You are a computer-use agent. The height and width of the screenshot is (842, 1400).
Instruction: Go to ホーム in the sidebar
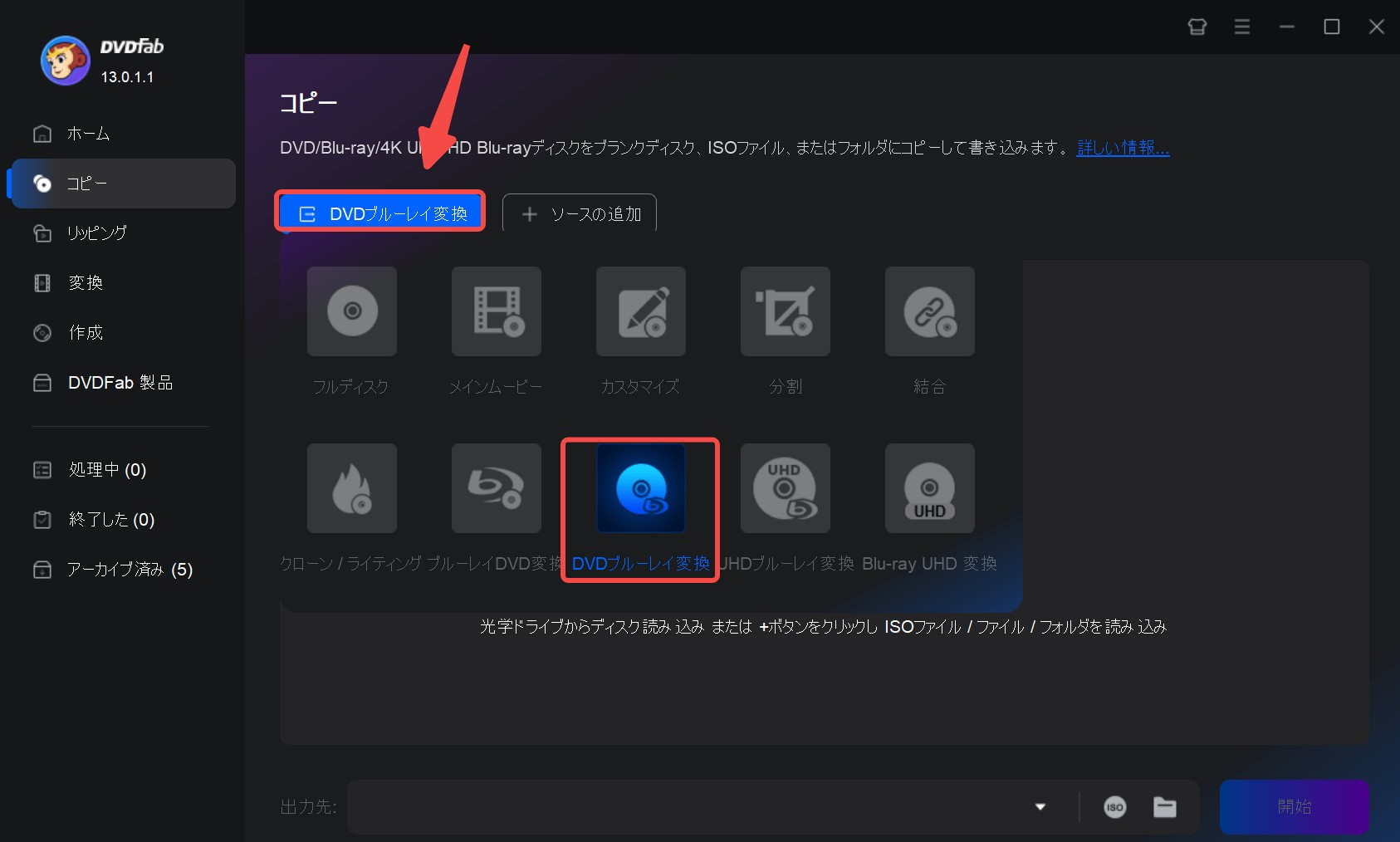pyautogui.click(x=123, y=134)
